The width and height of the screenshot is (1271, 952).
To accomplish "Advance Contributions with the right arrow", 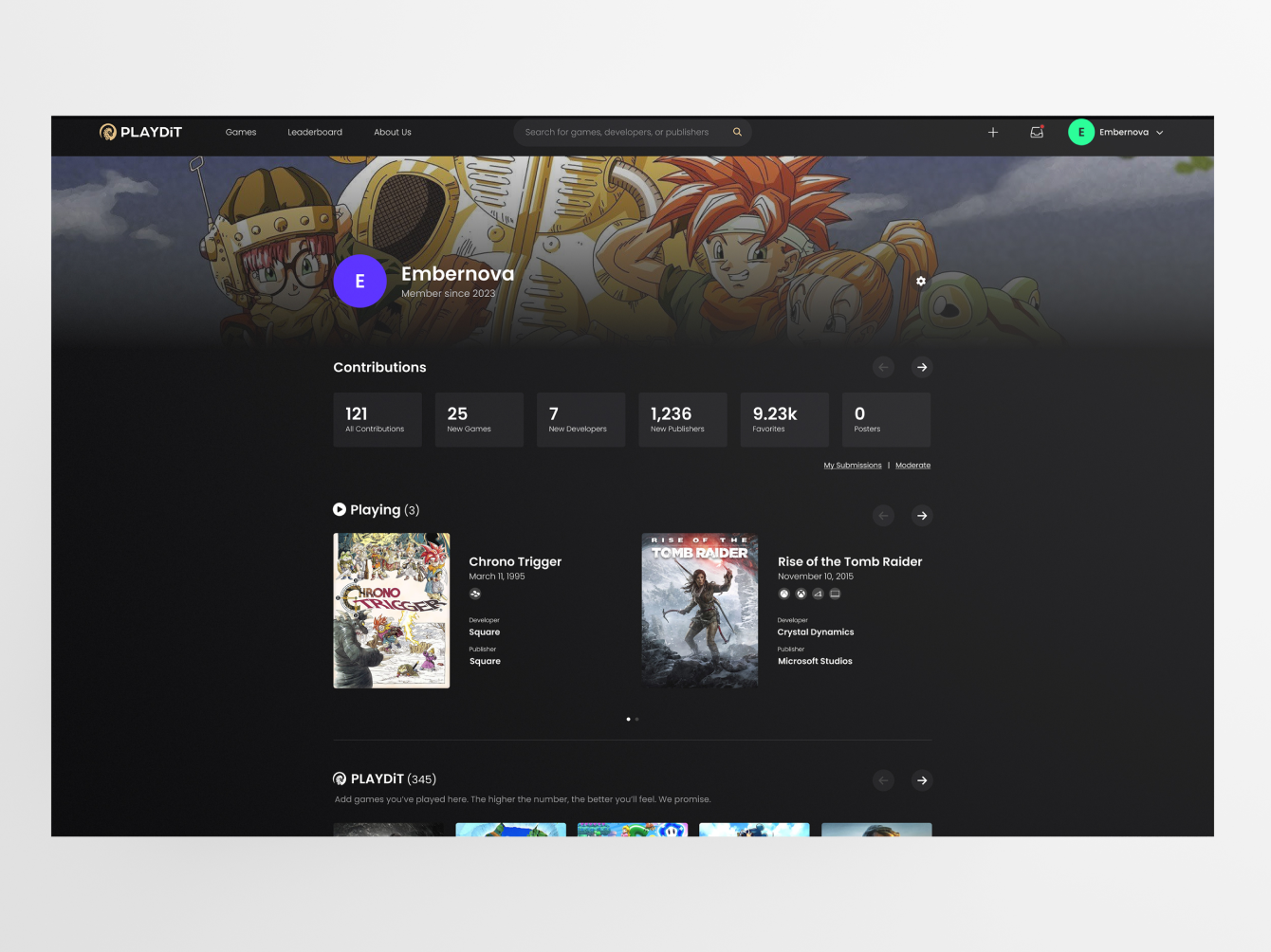I will pyautogui.click(x=922, y=367).
